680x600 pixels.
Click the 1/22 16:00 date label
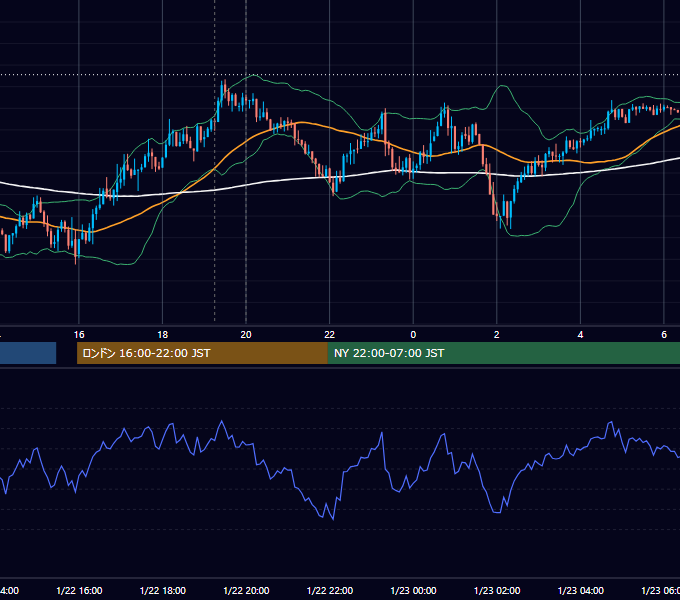[x=79, y=590]
